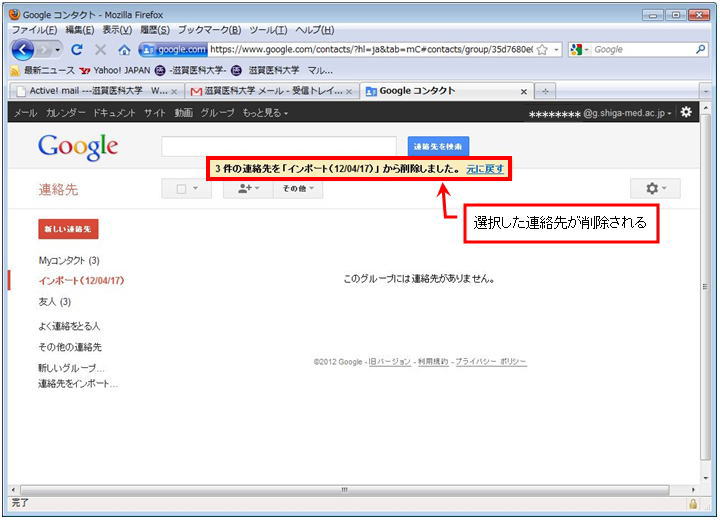The image size is (720, 521).
Task: Reload the page with the refresh icon
Action: 77,49
